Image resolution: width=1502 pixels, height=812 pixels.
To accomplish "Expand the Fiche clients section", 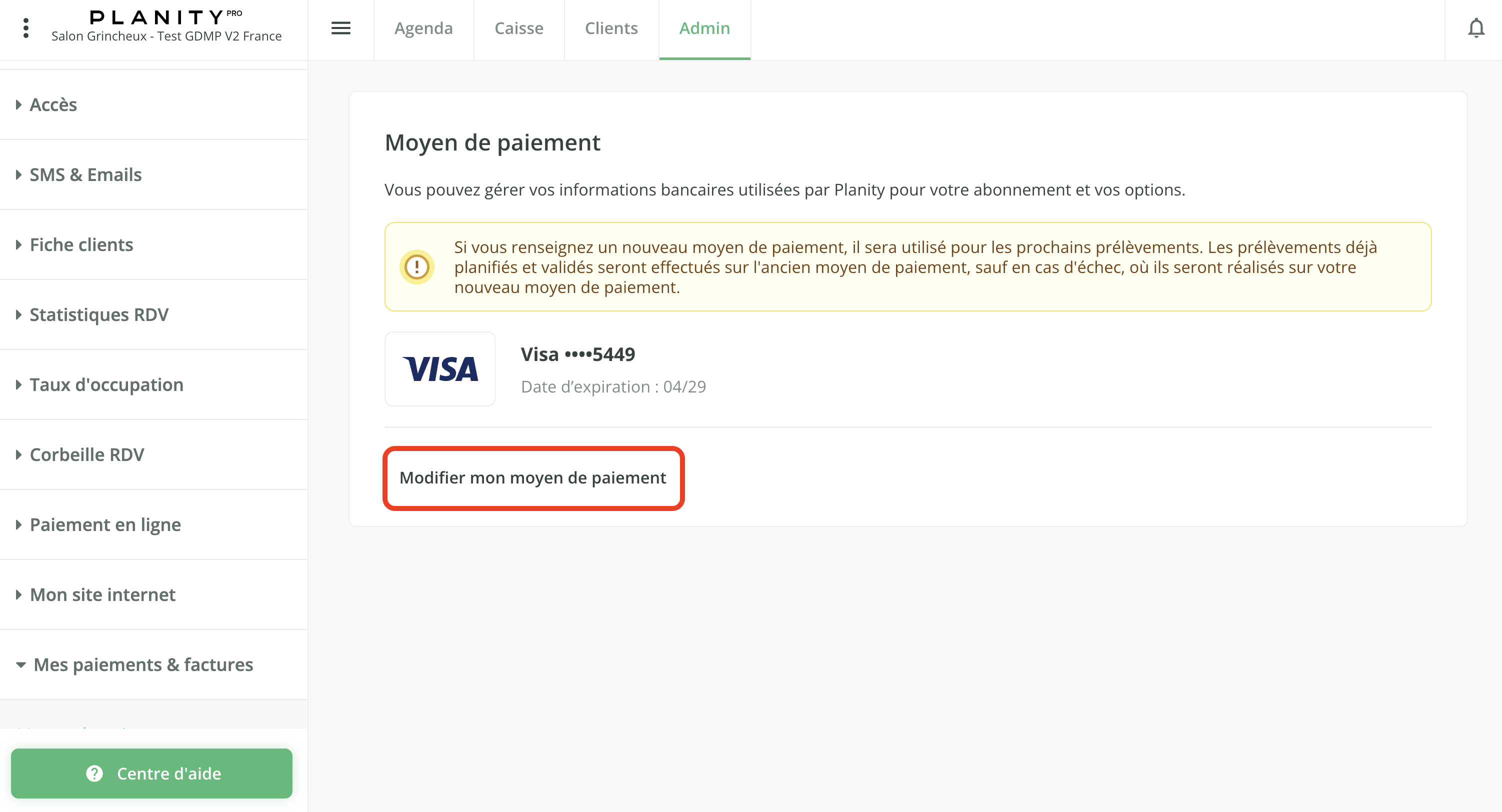I will [81, 245].
